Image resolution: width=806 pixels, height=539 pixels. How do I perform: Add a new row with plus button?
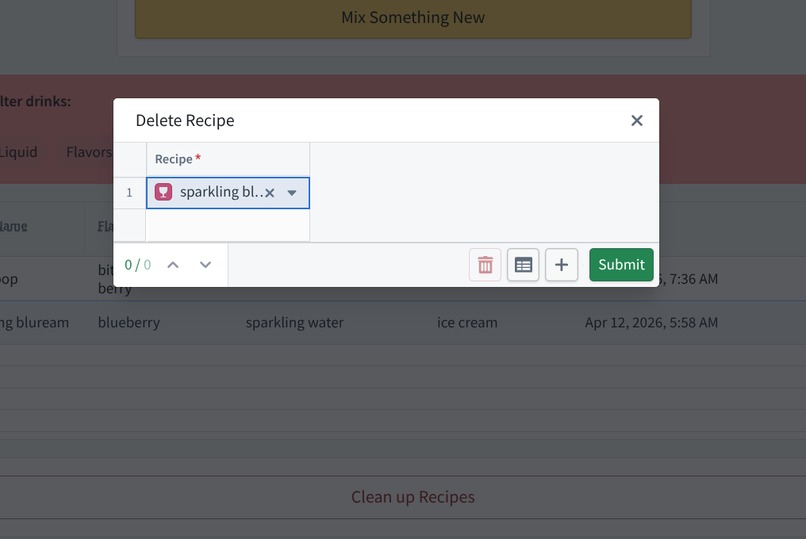click(561, 265)
